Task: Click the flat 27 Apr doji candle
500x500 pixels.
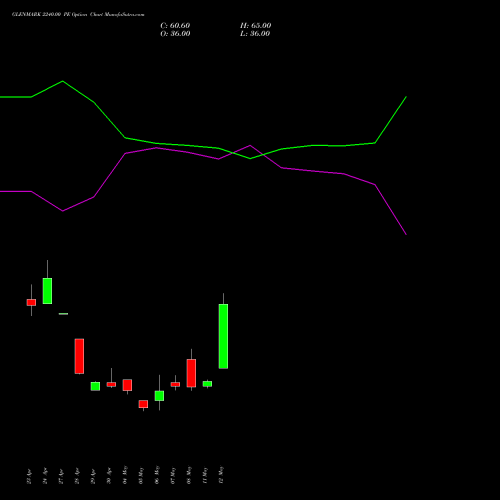Action: point(63,314)
